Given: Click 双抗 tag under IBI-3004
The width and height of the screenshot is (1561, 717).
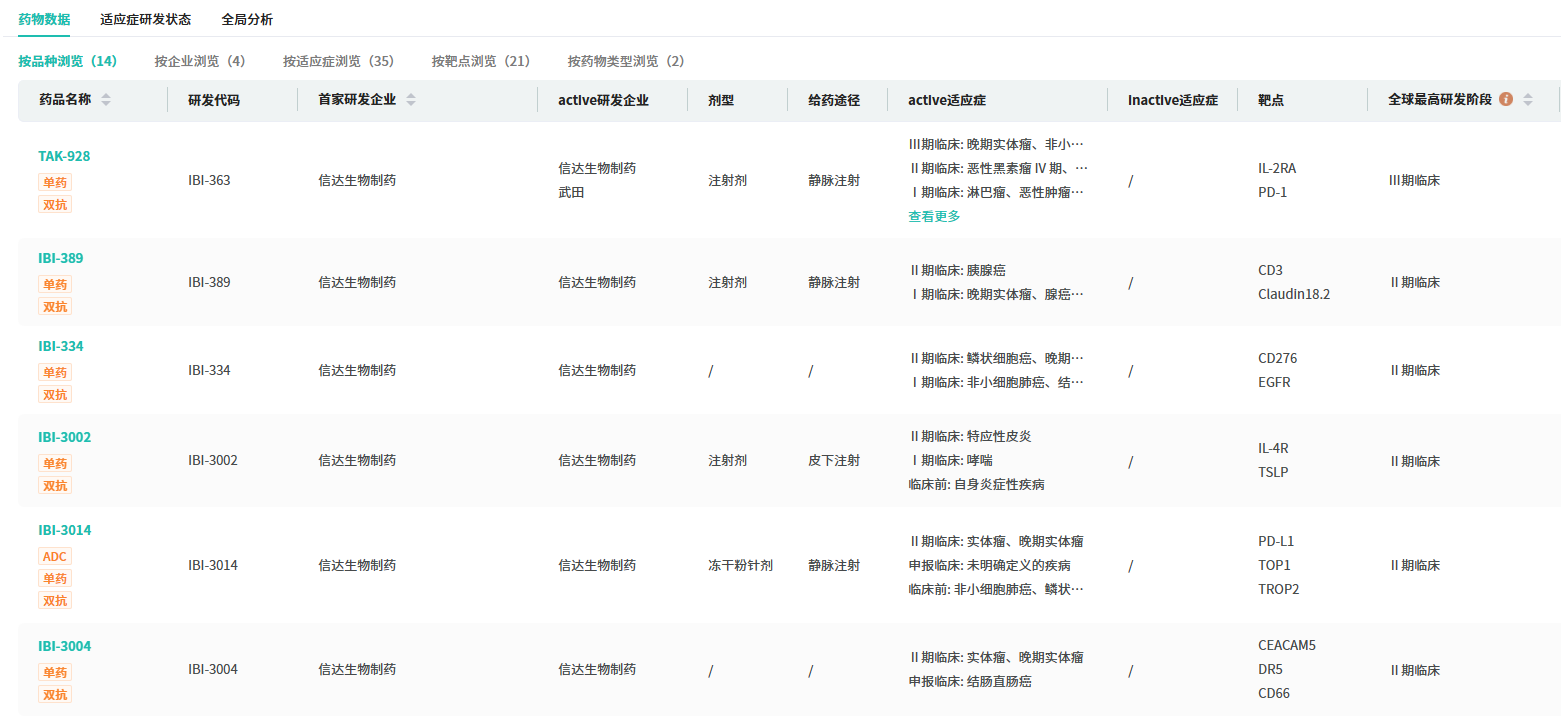Looking at the screenshot, I should click(x=55, y=694).
